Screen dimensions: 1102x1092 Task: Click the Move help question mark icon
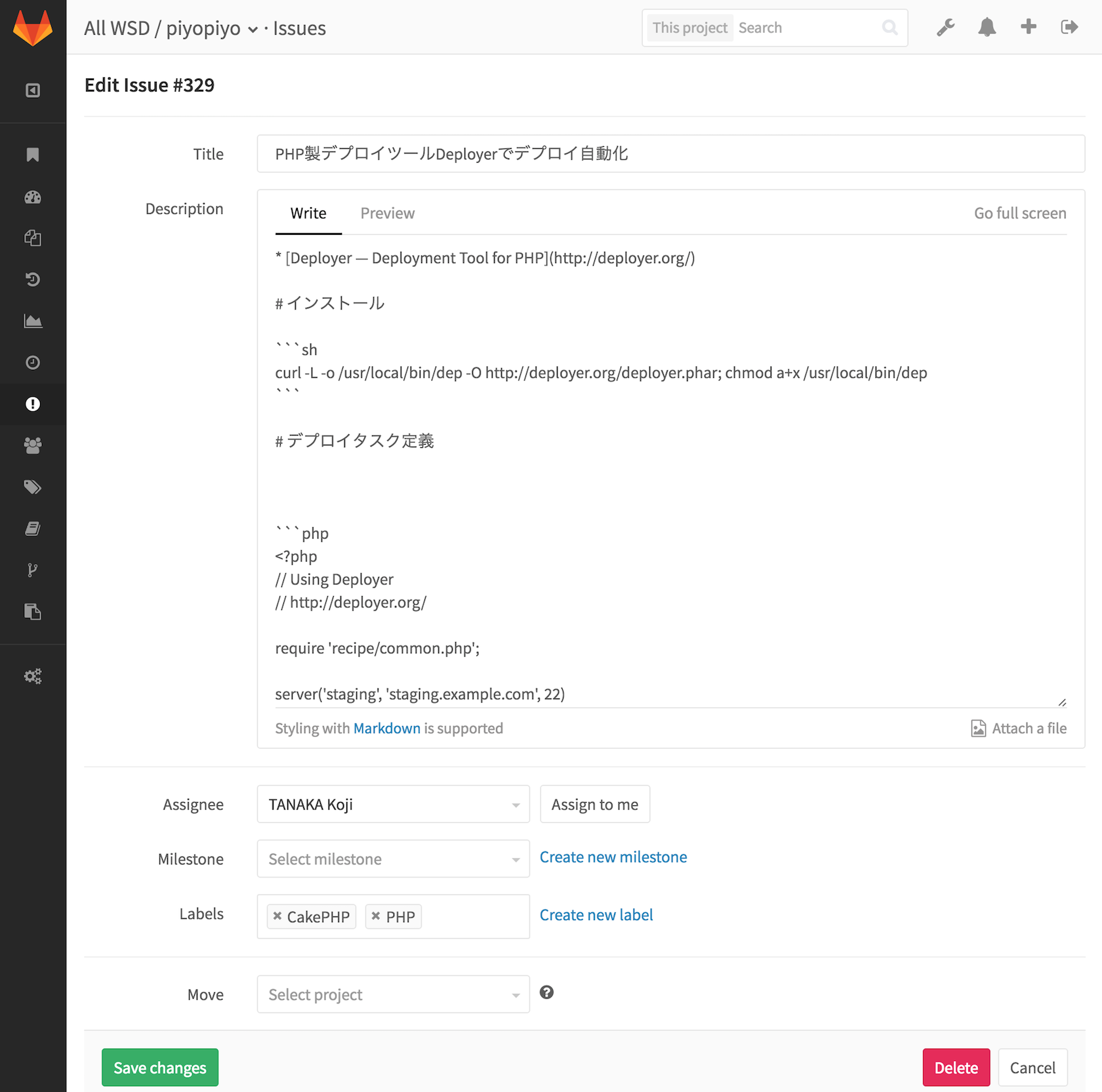tap(546, 992)
